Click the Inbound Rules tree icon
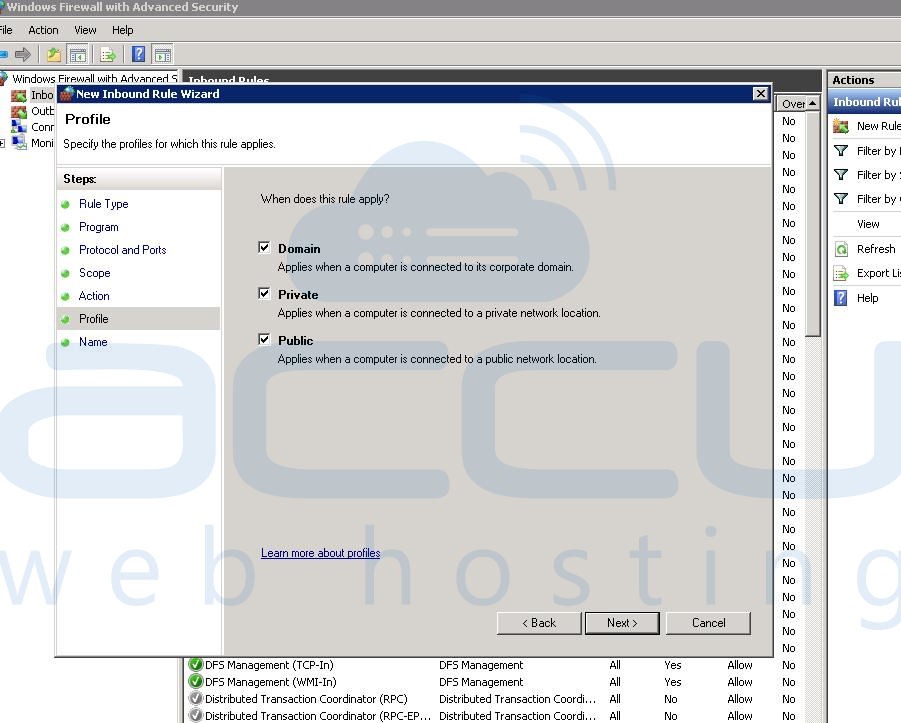This screenshot has height=723, width=901. 19,95
